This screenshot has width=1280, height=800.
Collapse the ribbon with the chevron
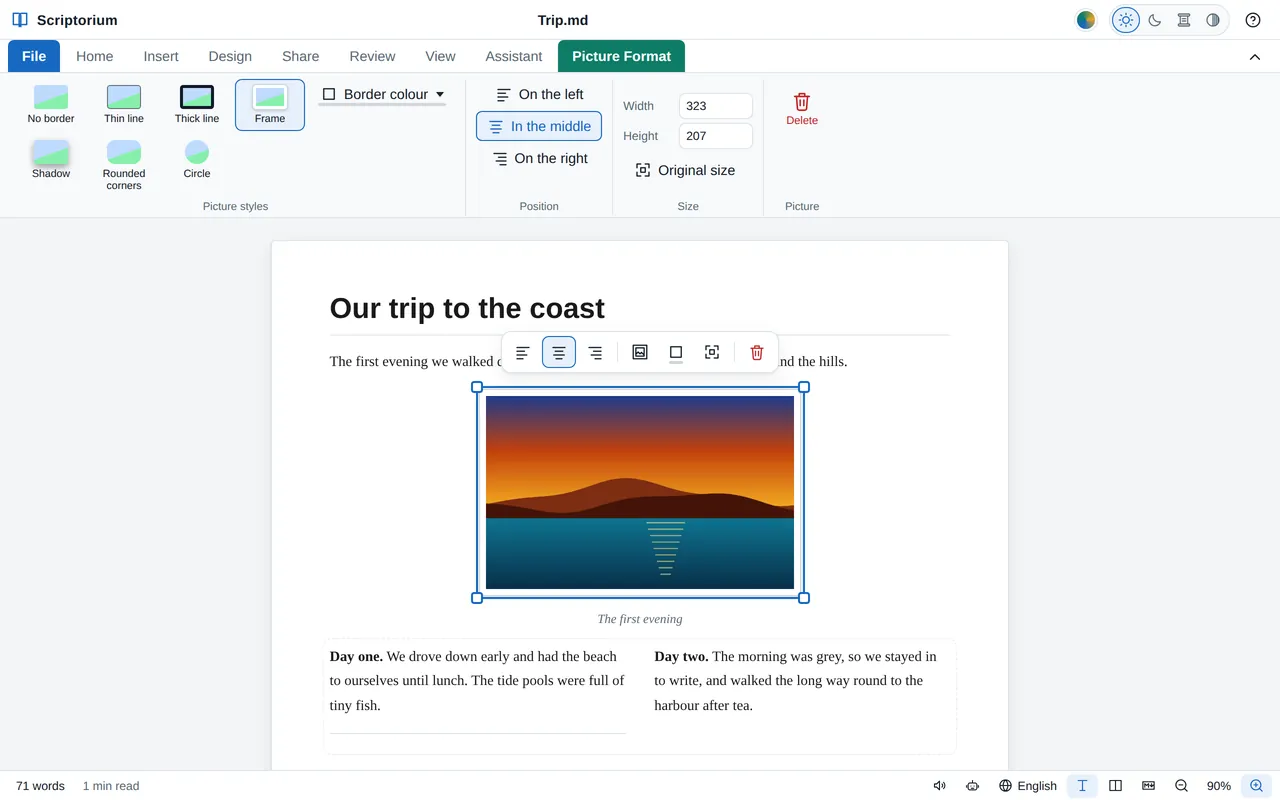[x=1255, y=57]
